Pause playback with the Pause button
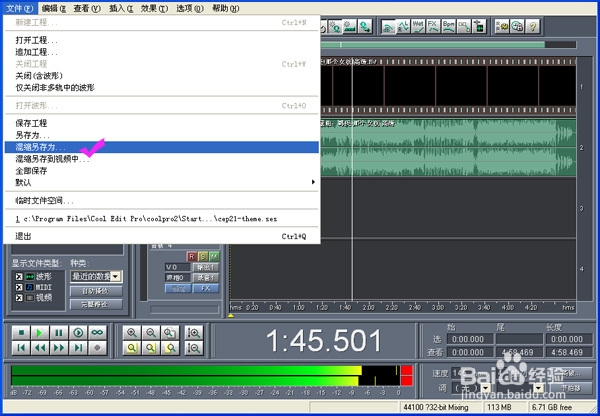Screen dimensions: 600x416 tap(59, 333)
